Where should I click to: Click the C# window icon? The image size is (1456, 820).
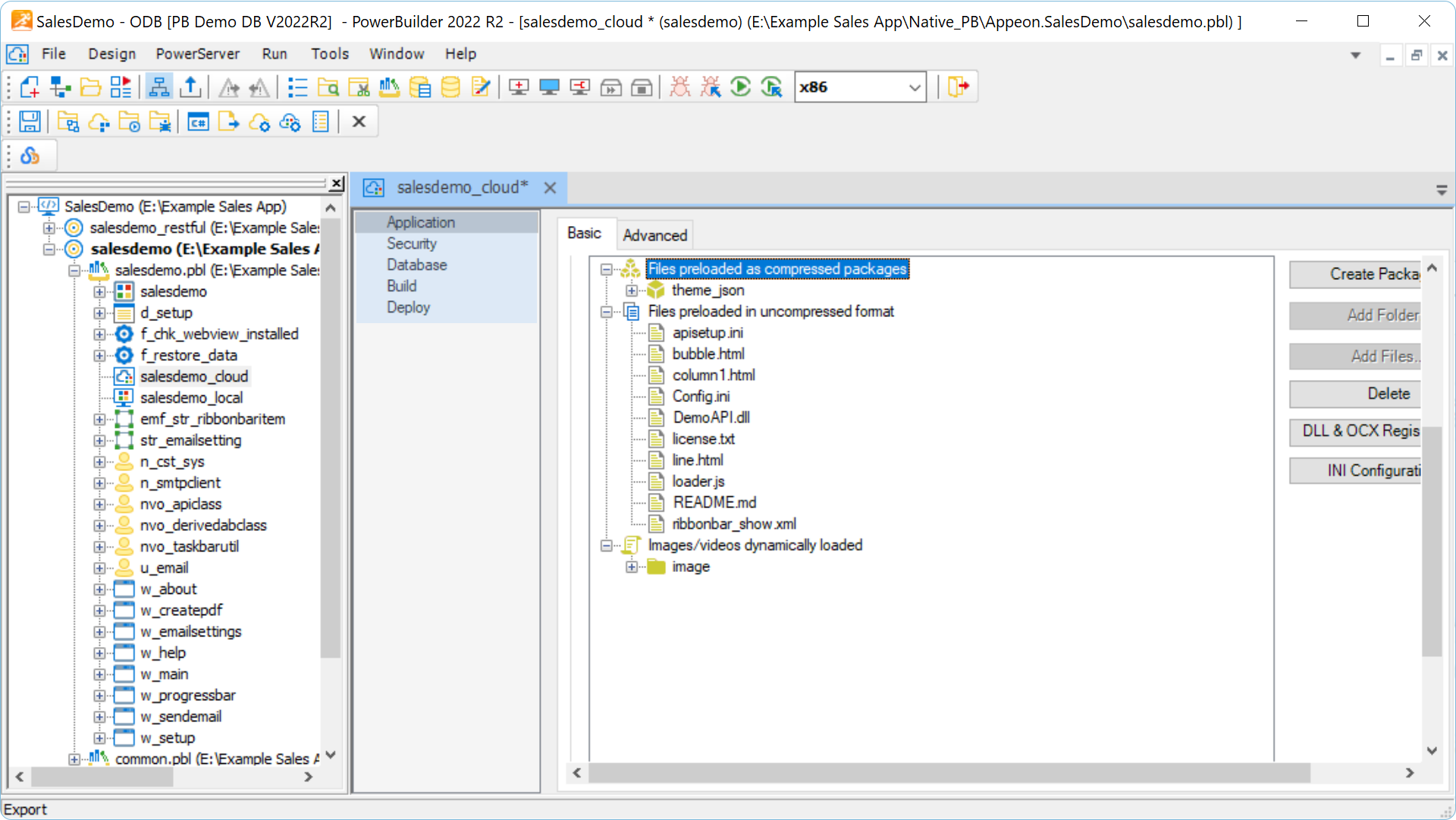(198, 121)
